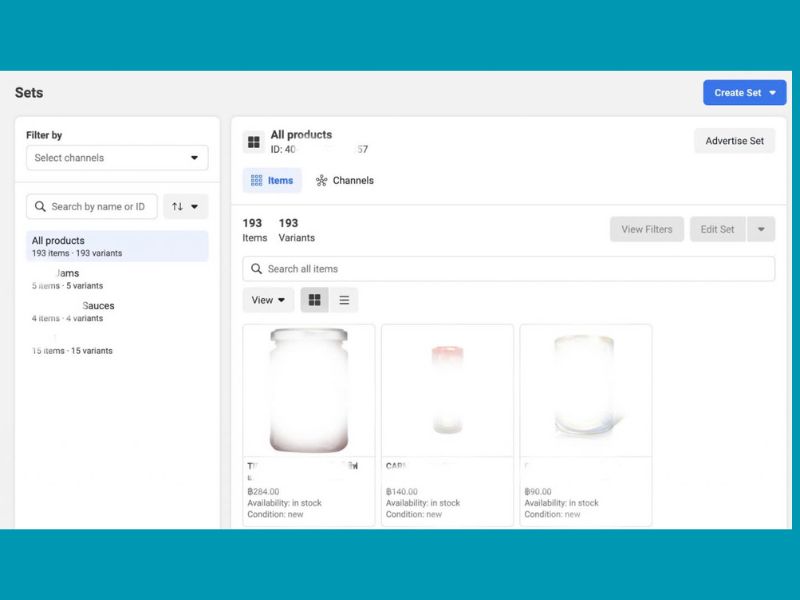The width and height of the screenshot is (800, 600).
Task: Open the product thumbnail priced ฿90.00
Action: click(586, 390)
